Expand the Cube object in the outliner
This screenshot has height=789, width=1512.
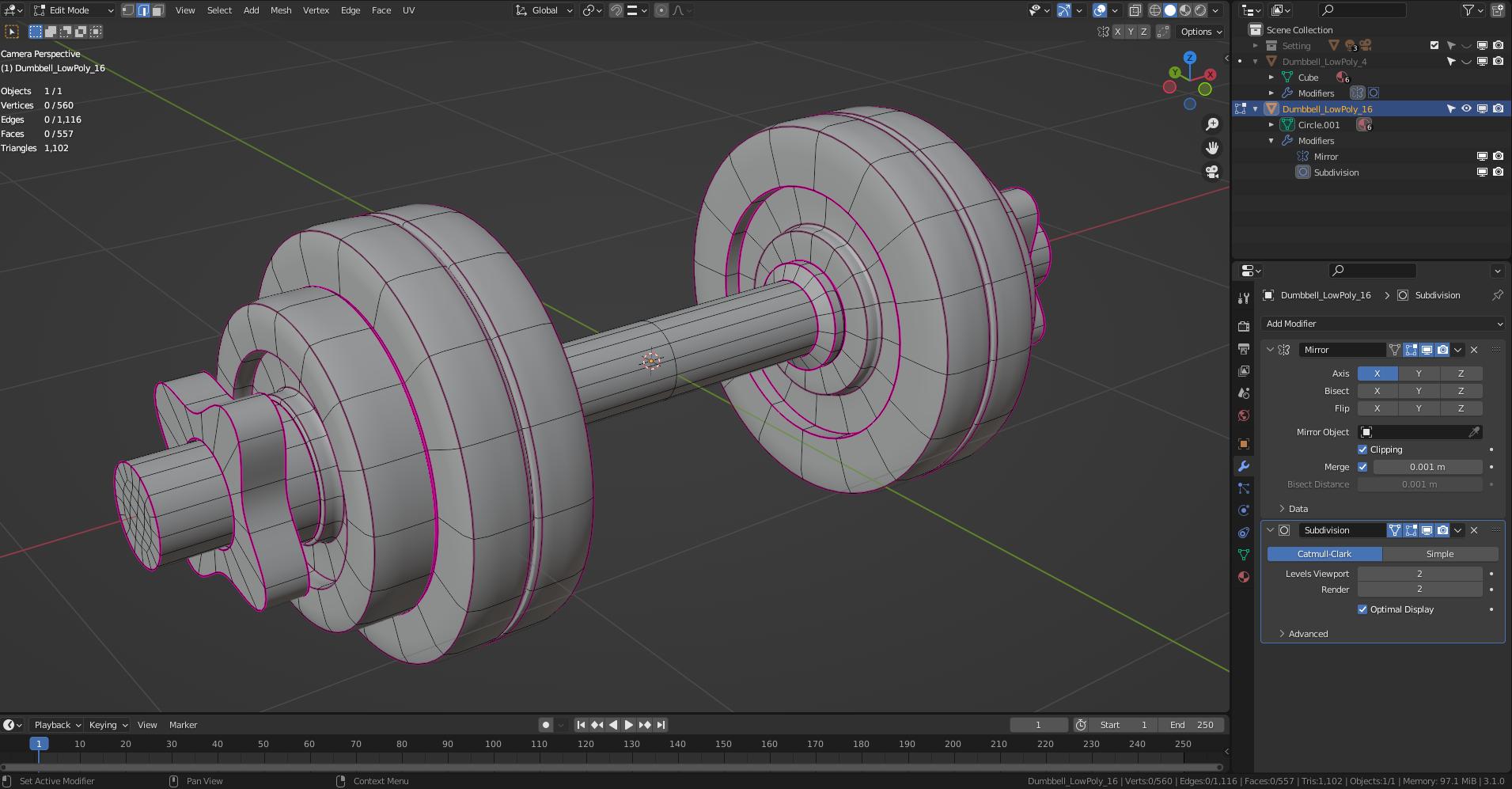tap(1271, 77)
